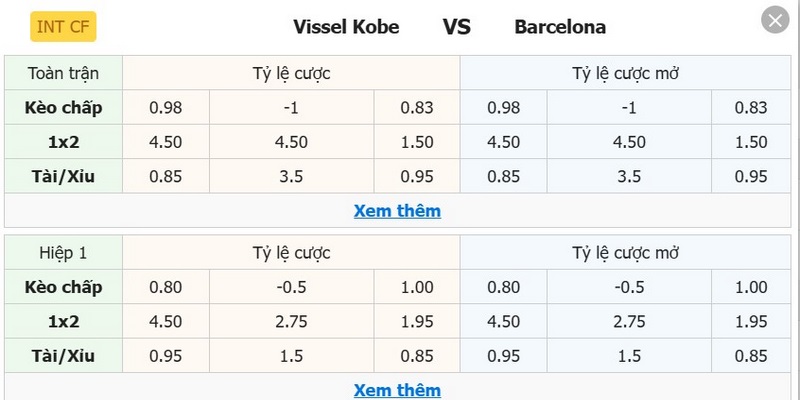Choose the 2.75 draw odds in Hiệp 1 Tỷ lệ cược

(x=291, y=322)
